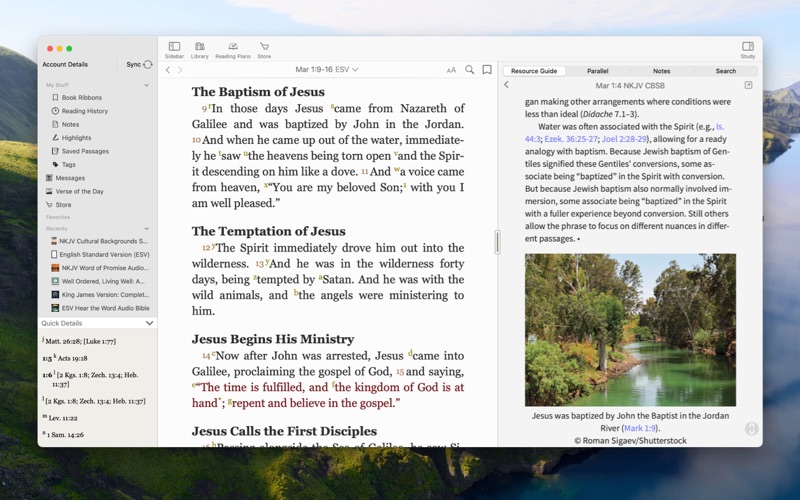Click Mar 1:4 NKJV CBSB title

630,85
